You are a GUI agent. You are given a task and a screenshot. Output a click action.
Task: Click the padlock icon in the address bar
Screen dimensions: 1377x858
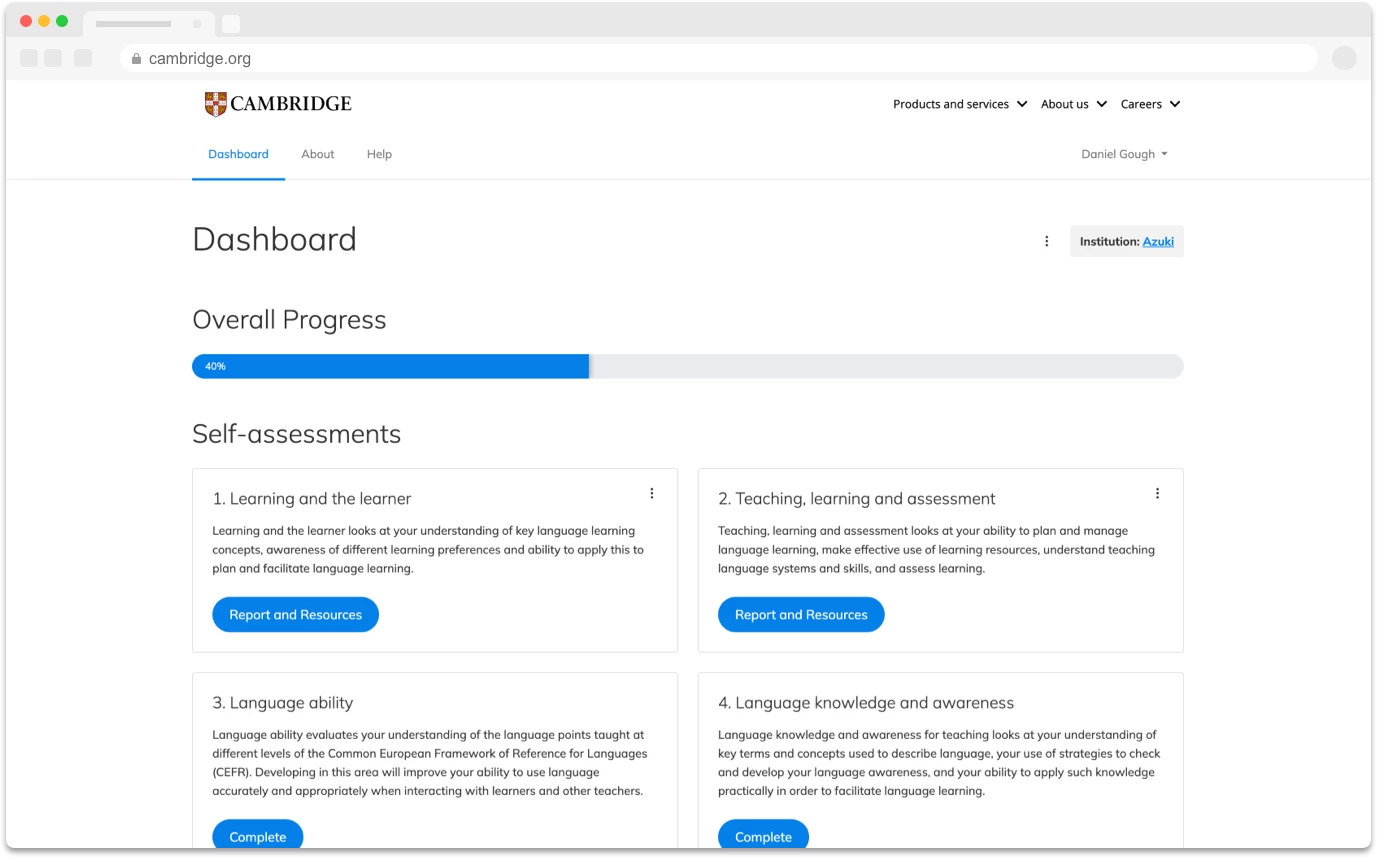click(135, 58)
